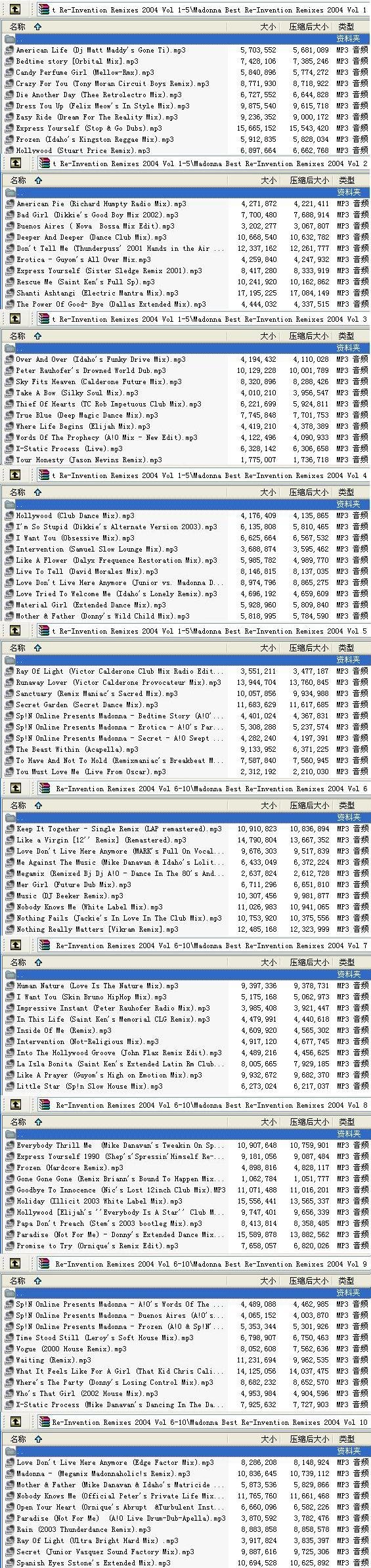The image size is (371, 1568).
Task: Click the RAR archive icon in the Vol 2 path bar
Action: 44,163
